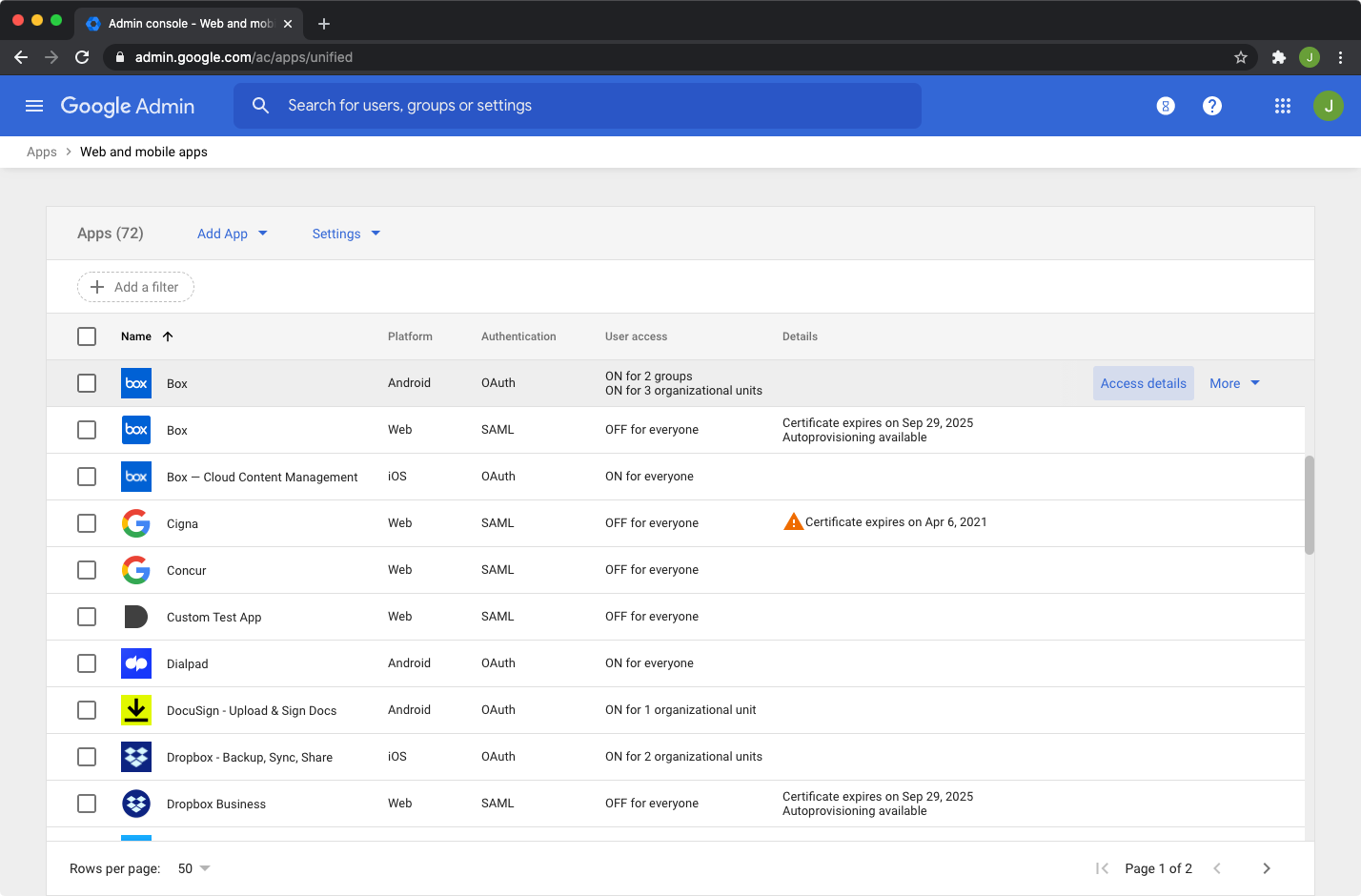The width and height of the screenshot is (1361, 896).
Task: Click the Dropbox iOS app icon
Action: (x=136, y=757)
